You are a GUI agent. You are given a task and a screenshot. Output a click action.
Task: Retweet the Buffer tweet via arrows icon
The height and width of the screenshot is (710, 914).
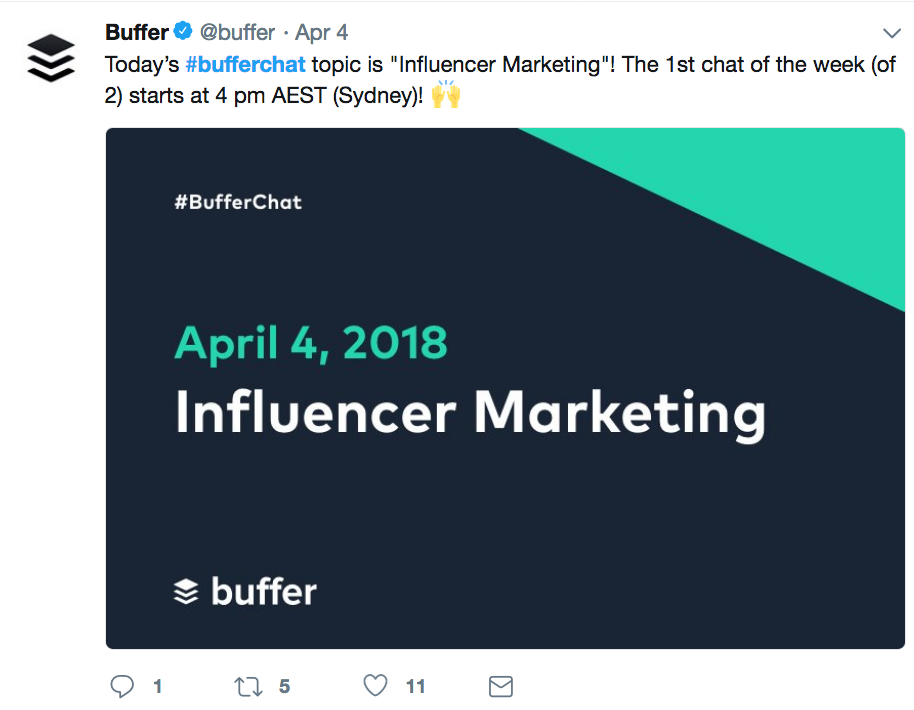tap(246, 686)
